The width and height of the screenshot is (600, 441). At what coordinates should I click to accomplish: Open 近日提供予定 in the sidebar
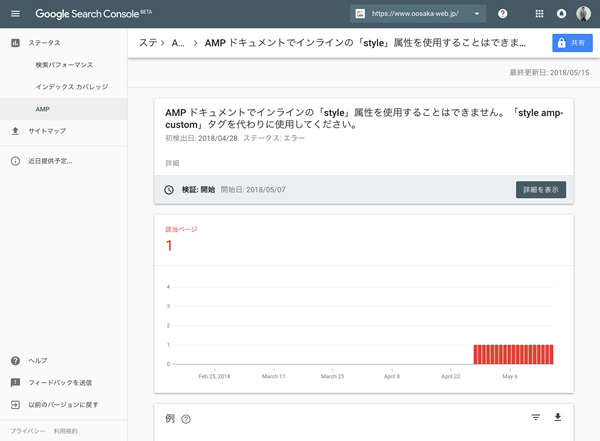(x=50, y=161)
